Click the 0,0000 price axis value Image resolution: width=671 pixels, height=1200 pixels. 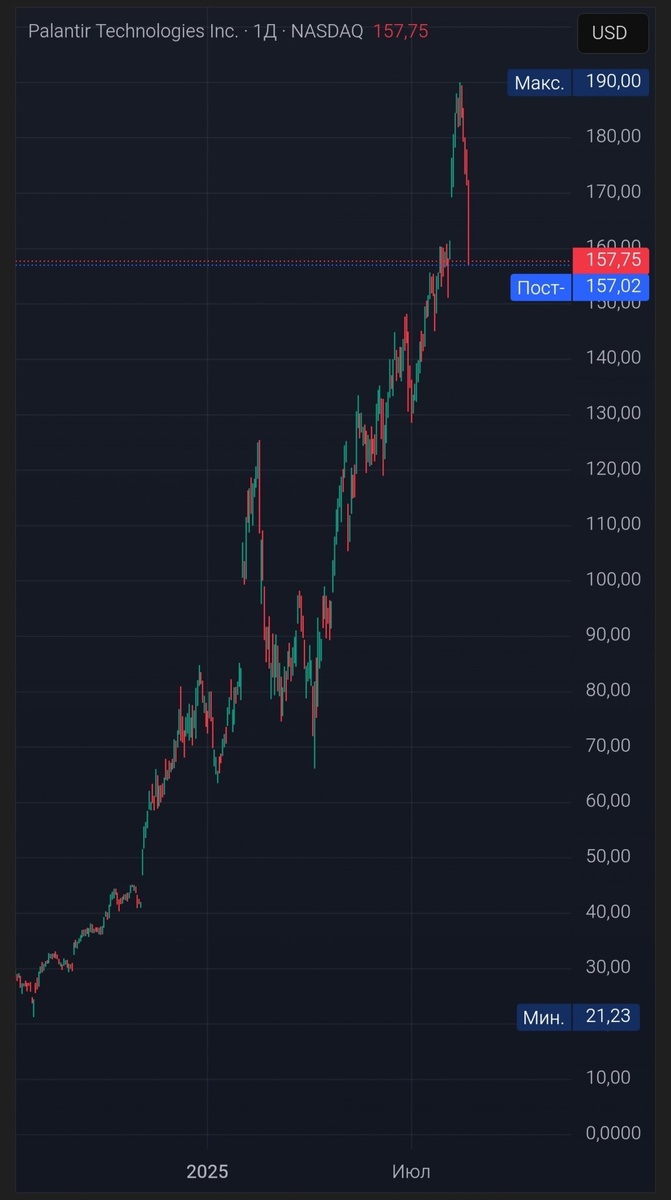pyautogui.click(x=612, y=1133)
